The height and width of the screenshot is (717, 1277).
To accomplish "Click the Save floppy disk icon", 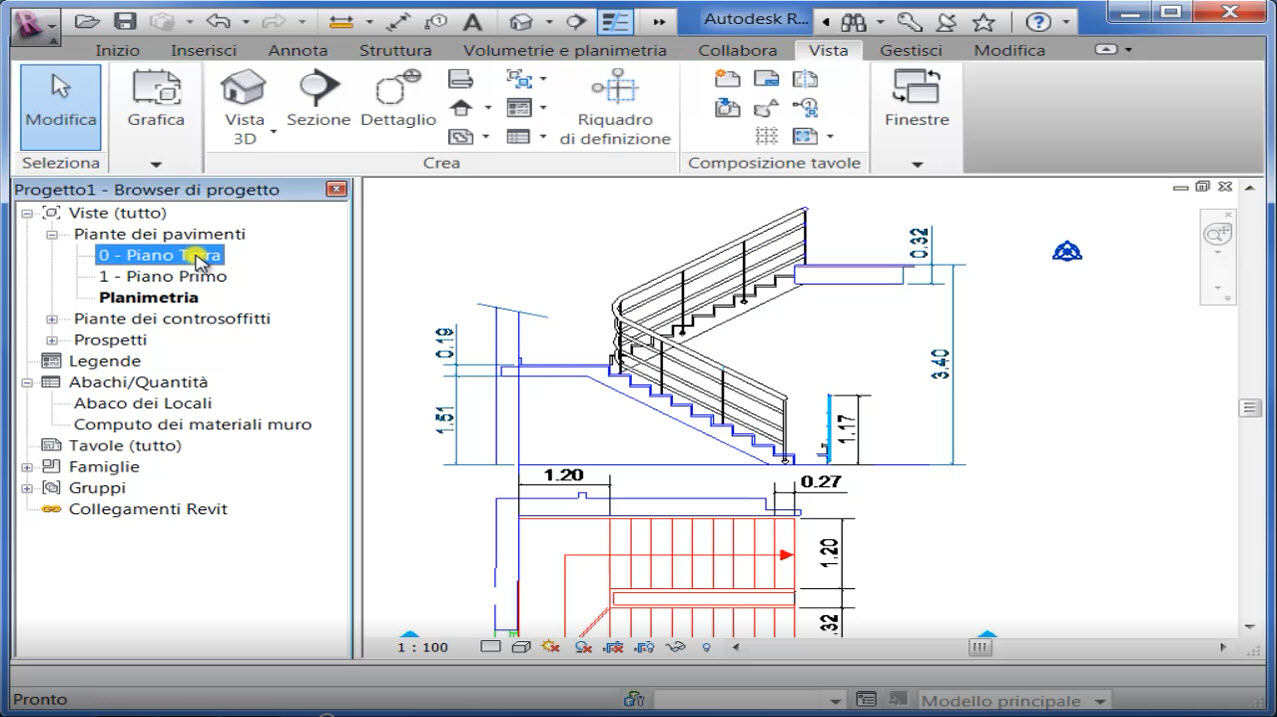I will click(x=125, y=21).
